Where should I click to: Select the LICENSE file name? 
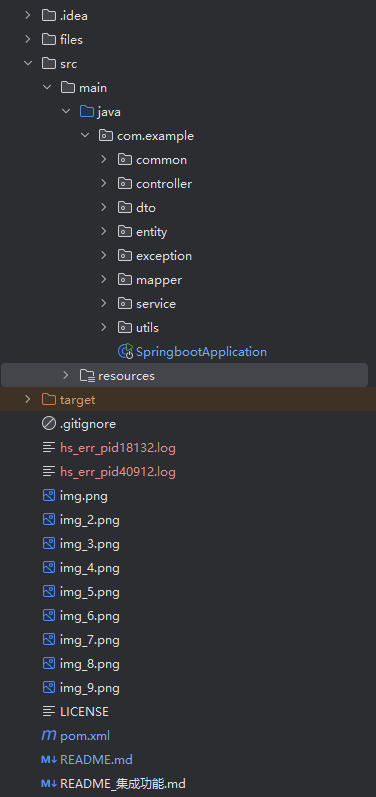(x=84, y=712)
